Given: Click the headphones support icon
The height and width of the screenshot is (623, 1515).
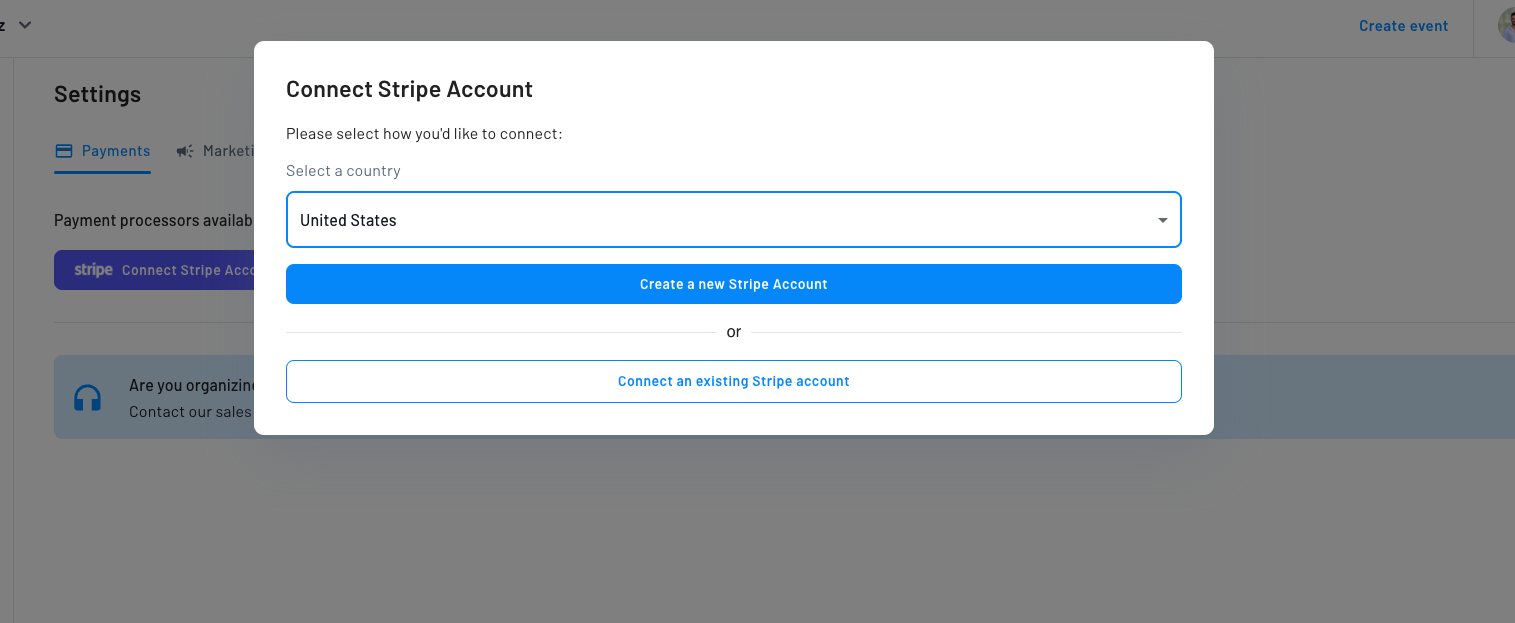Looking at the screenshot, I should 88,398.
